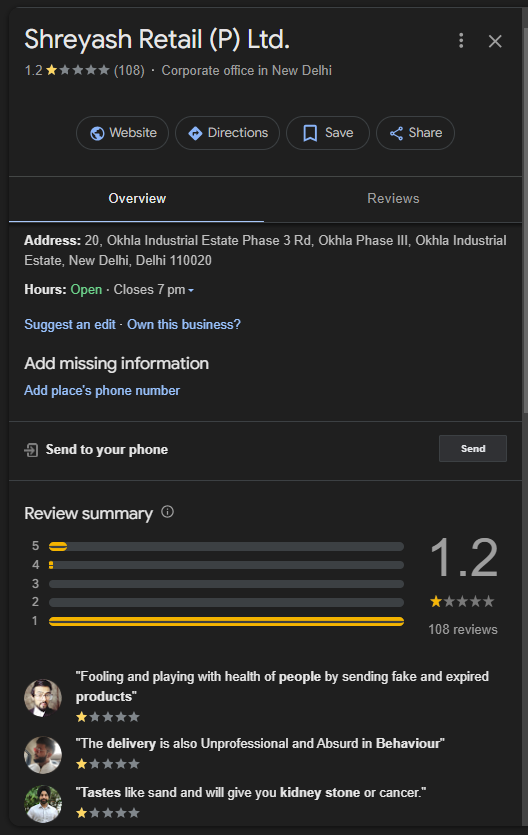Select the 5-star rating bar
528x835 pixels.
[226, 546]
